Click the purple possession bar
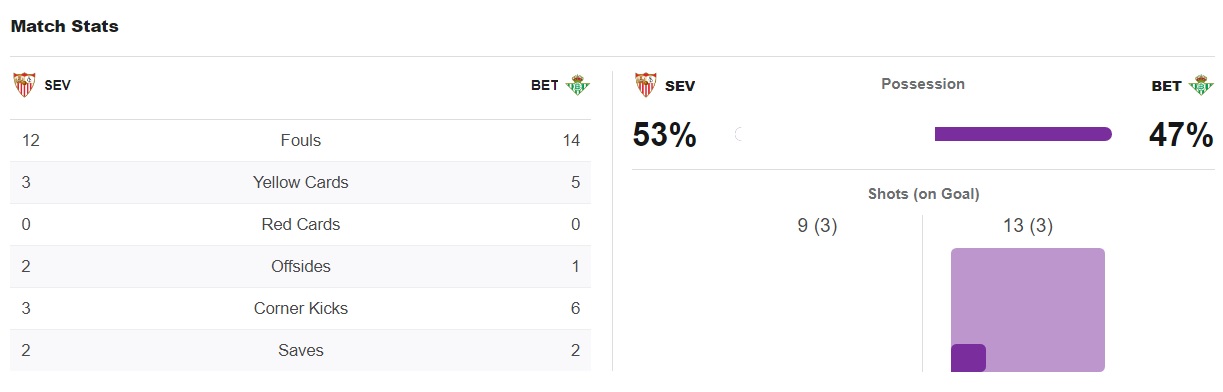Viewport: 1223px width, 392px height. tap(1023, 134)
